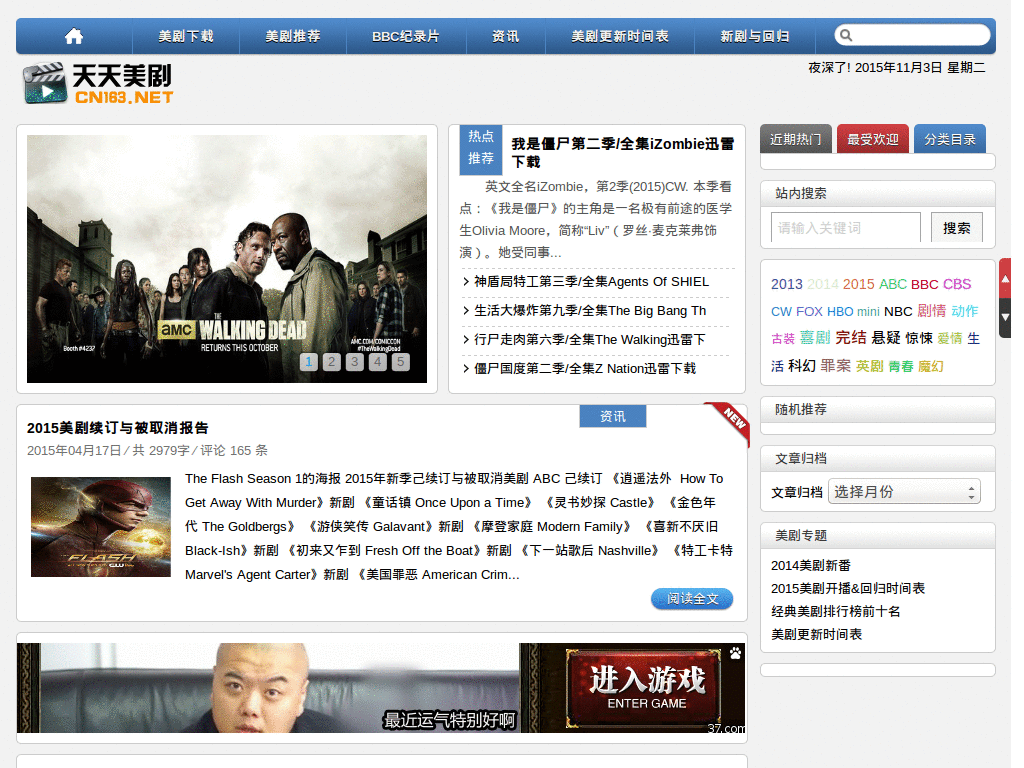Screen dimensions: 1024x768
Task: Select the CW tag
Action: pyautogui.click(x=781, y=312)
